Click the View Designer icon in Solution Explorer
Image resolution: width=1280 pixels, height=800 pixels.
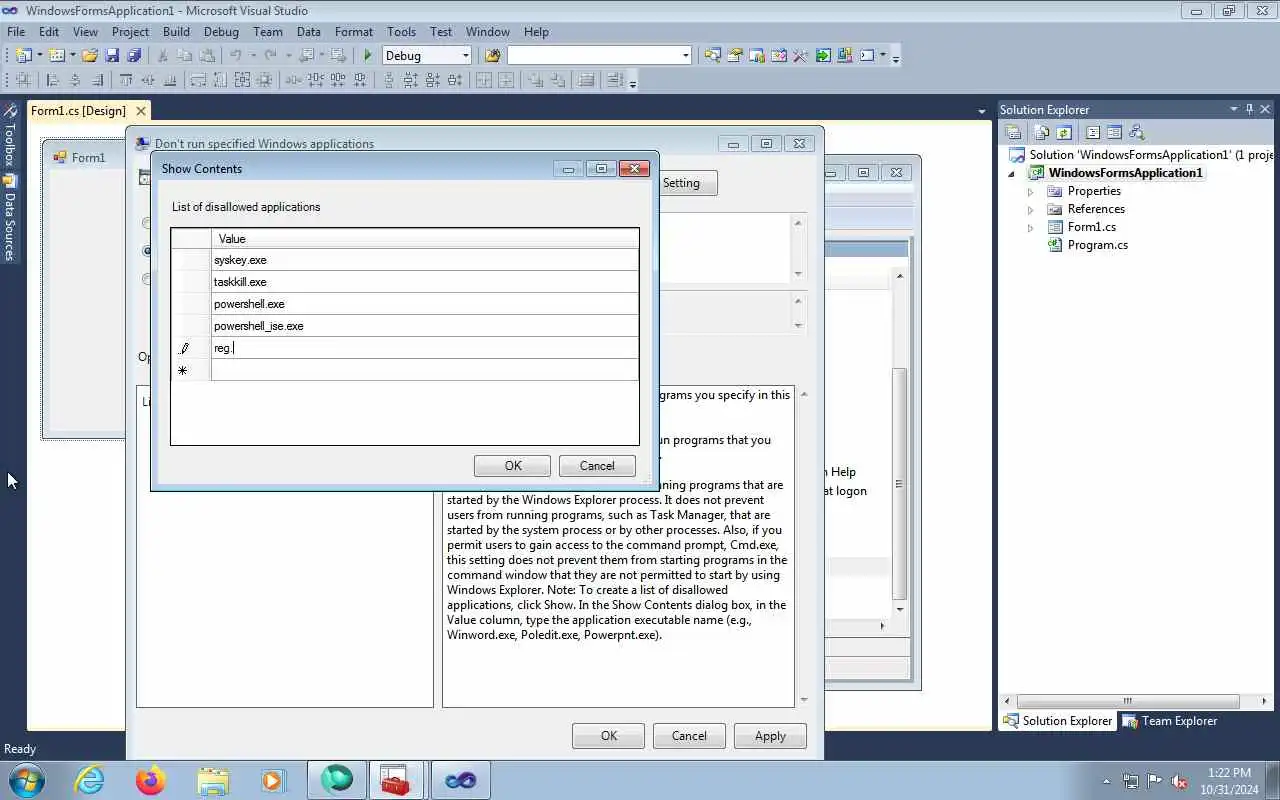[x=1114, y=132]
